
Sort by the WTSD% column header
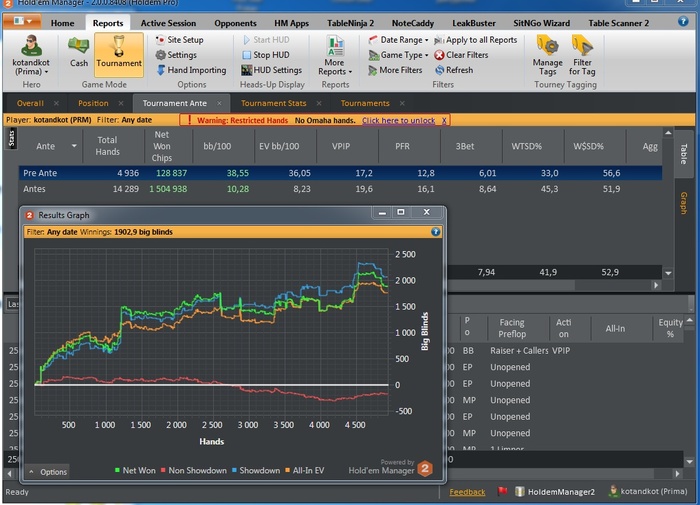pyautogui.click(x=526, y=146)
